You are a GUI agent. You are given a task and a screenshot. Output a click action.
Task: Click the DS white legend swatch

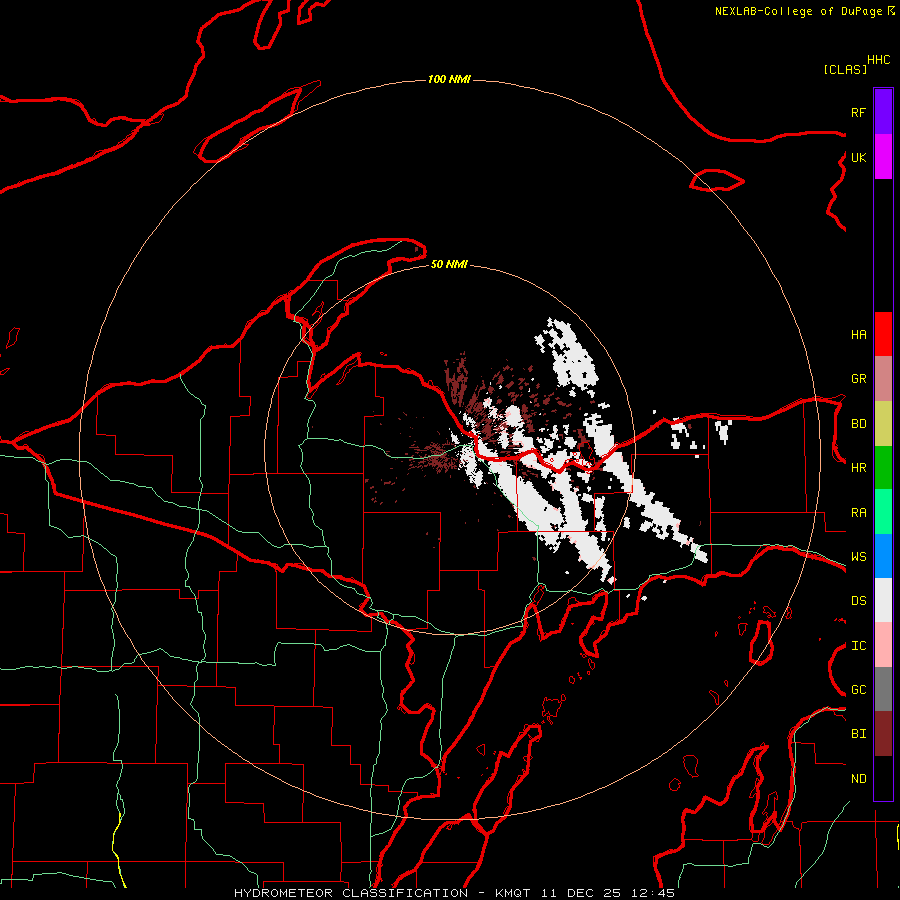pos(883,600)
